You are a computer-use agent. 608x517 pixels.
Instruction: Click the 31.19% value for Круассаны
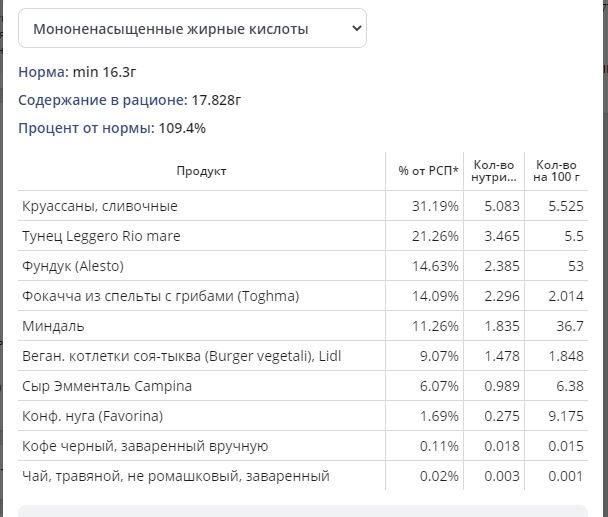435,206
